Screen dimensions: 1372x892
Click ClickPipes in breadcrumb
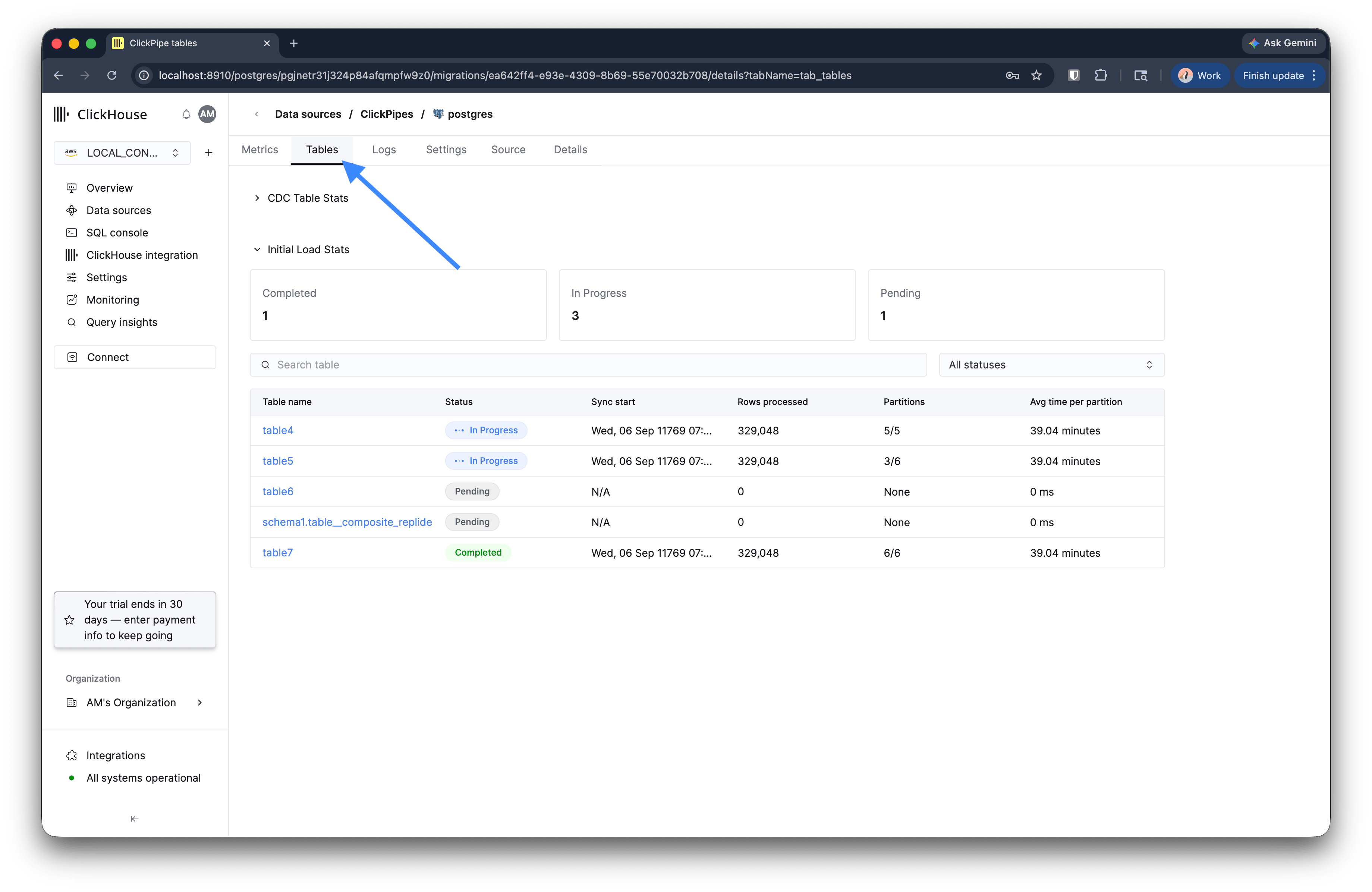386,114
